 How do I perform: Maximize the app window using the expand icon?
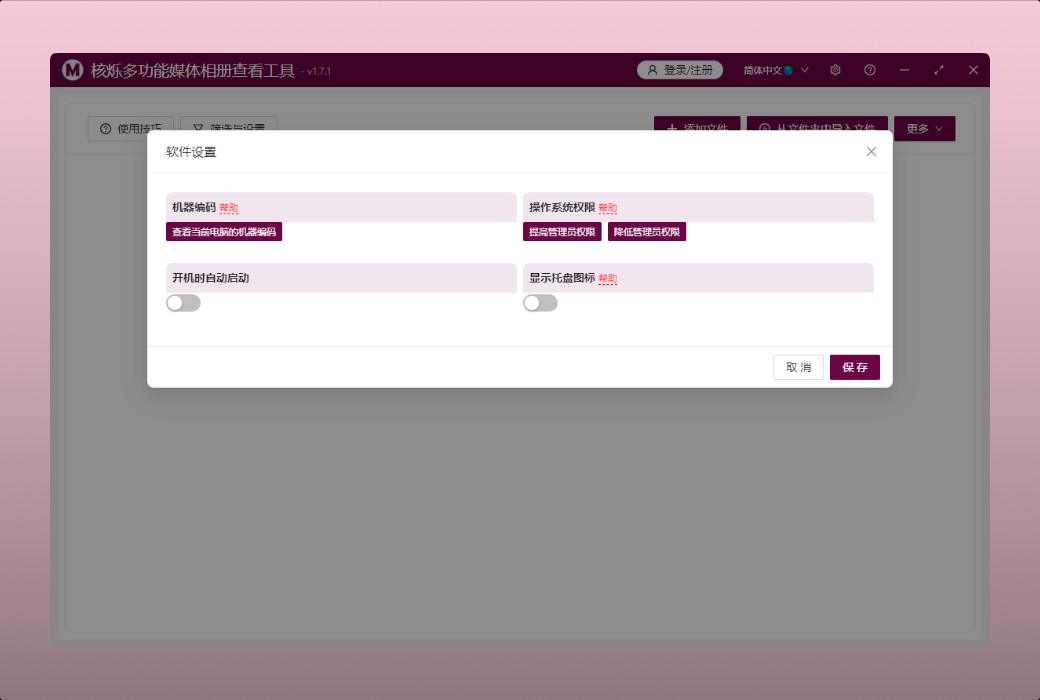pos(939,70)
